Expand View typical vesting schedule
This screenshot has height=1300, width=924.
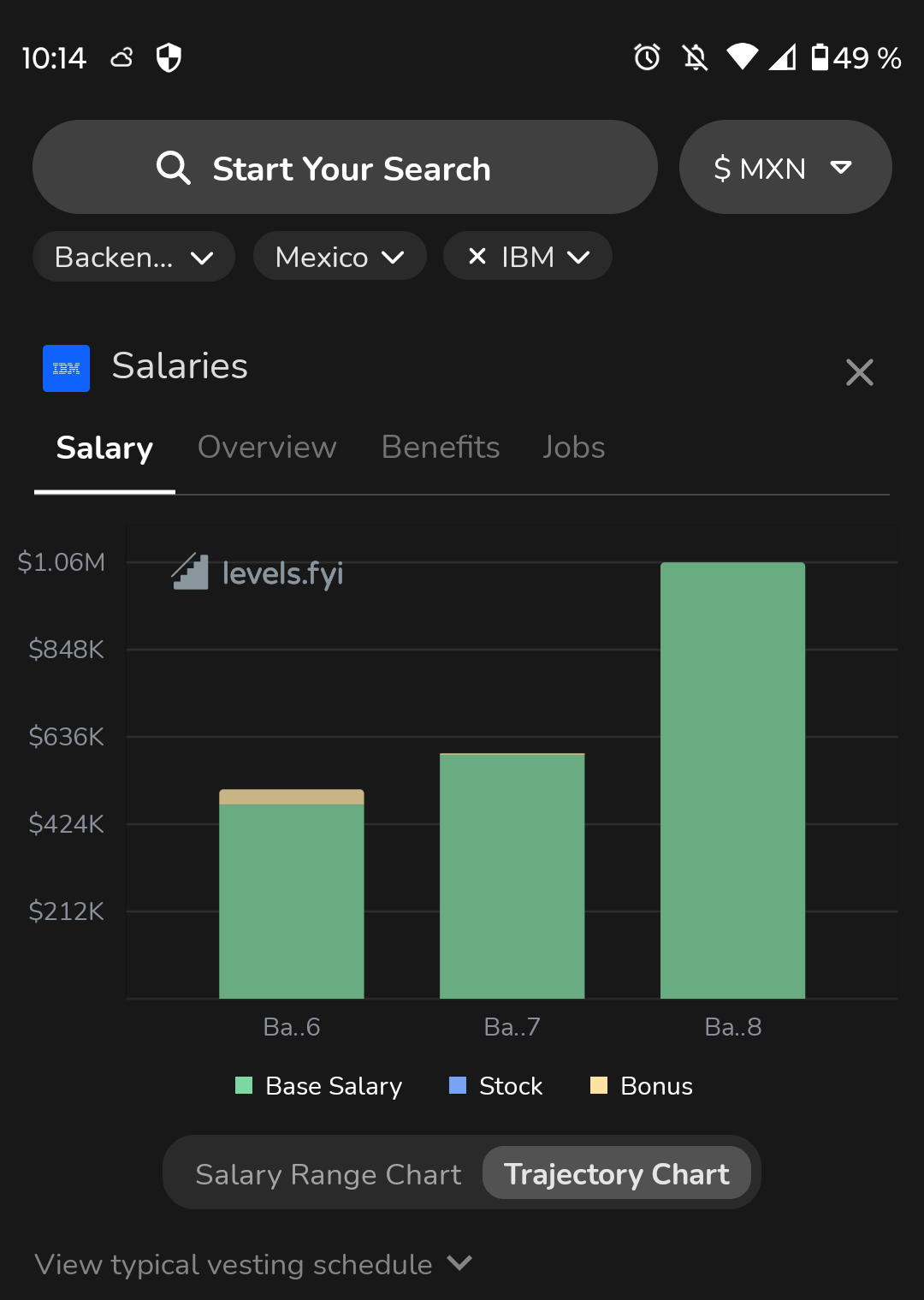253,1264
